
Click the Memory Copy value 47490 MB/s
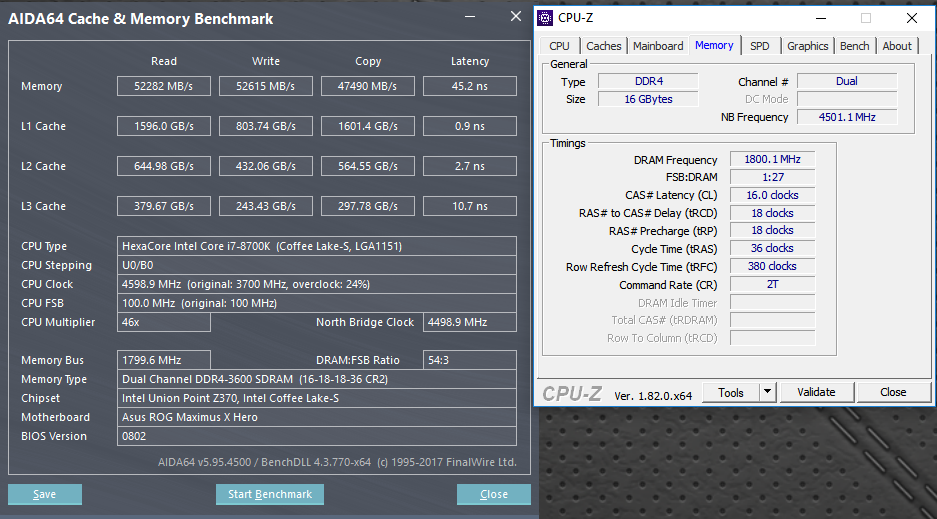pos(368,86)
